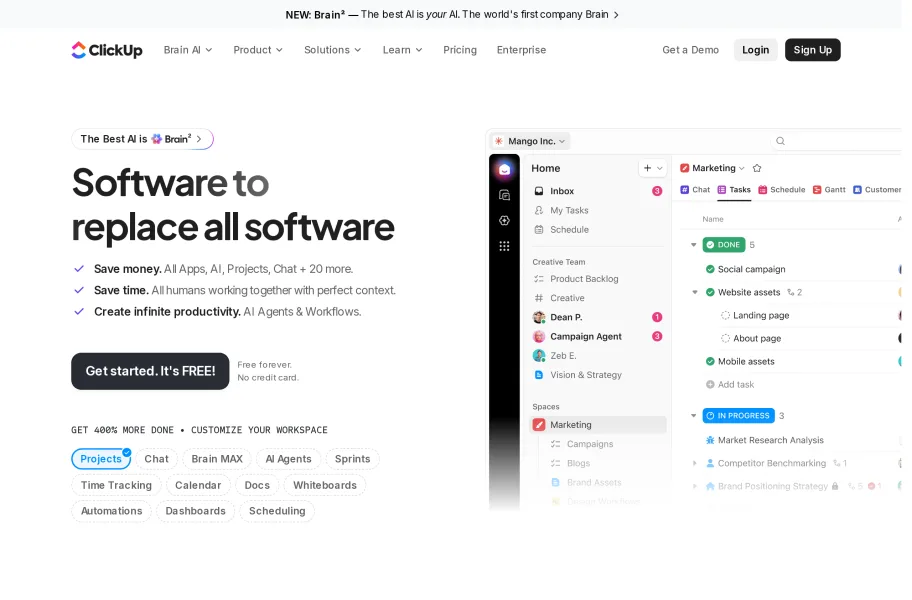Select the Tasks view tab
This screenshot has height=600, width=912.
click(x=734, y=190)
